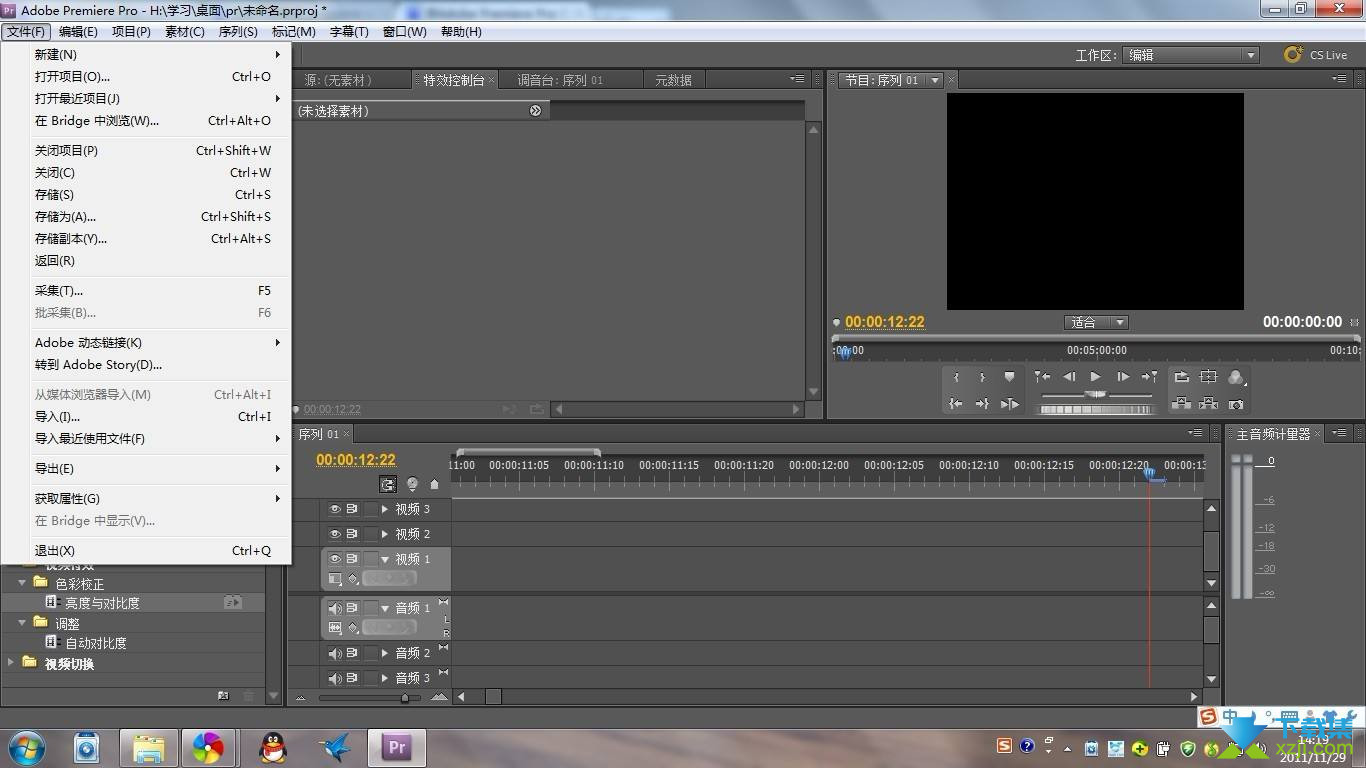
Task: Click Set Display Style icon on 音频 1
Action: 335,628
